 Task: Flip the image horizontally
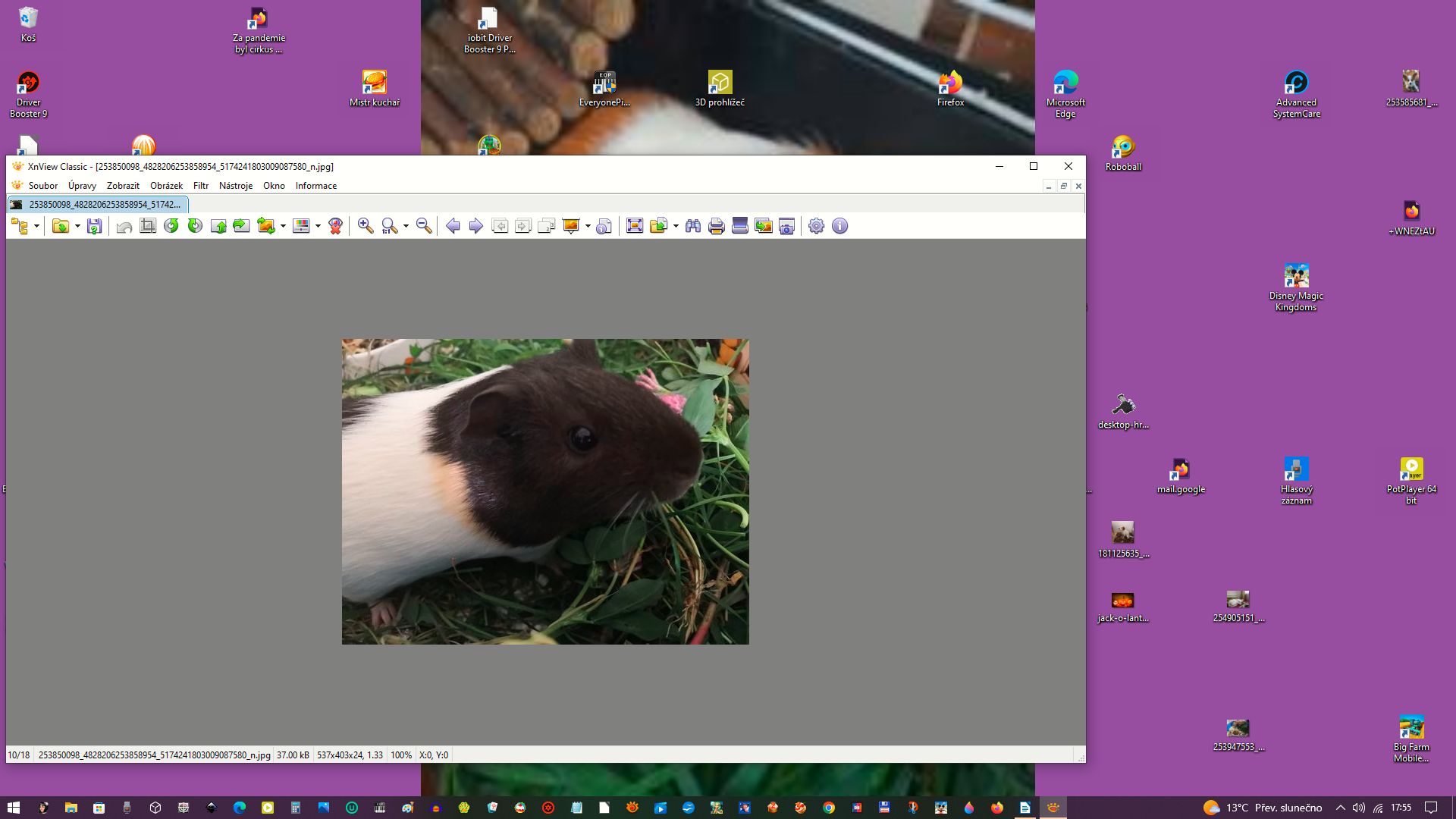[x=241, y=226]
